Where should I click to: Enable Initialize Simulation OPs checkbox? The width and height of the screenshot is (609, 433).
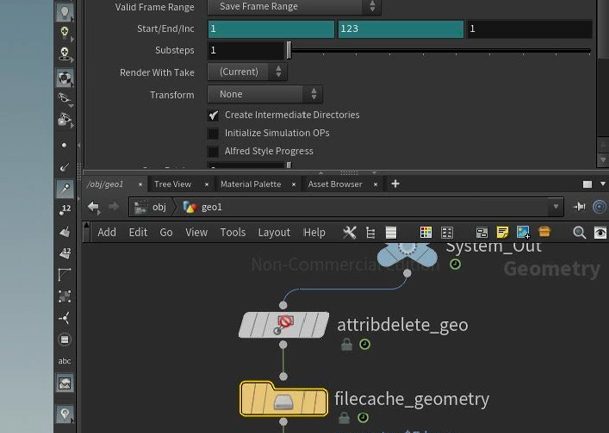click(213, 133)
